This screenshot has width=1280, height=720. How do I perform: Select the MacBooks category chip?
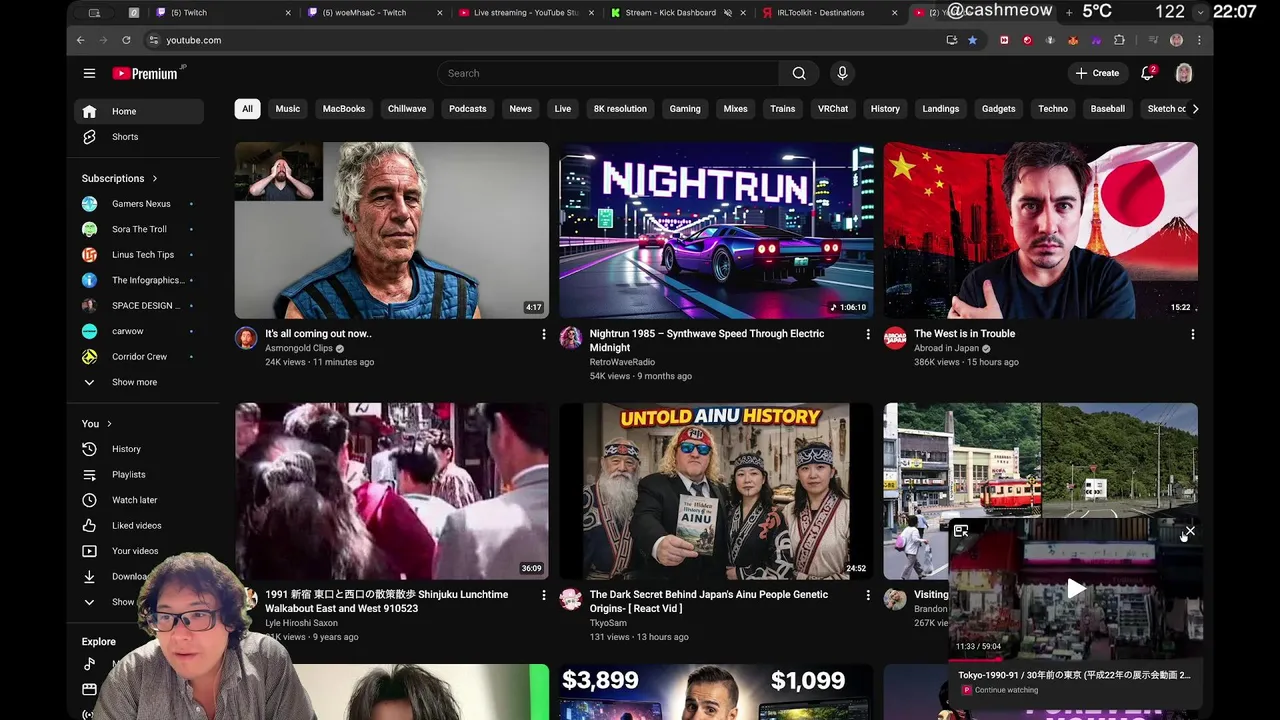[344, 109]
